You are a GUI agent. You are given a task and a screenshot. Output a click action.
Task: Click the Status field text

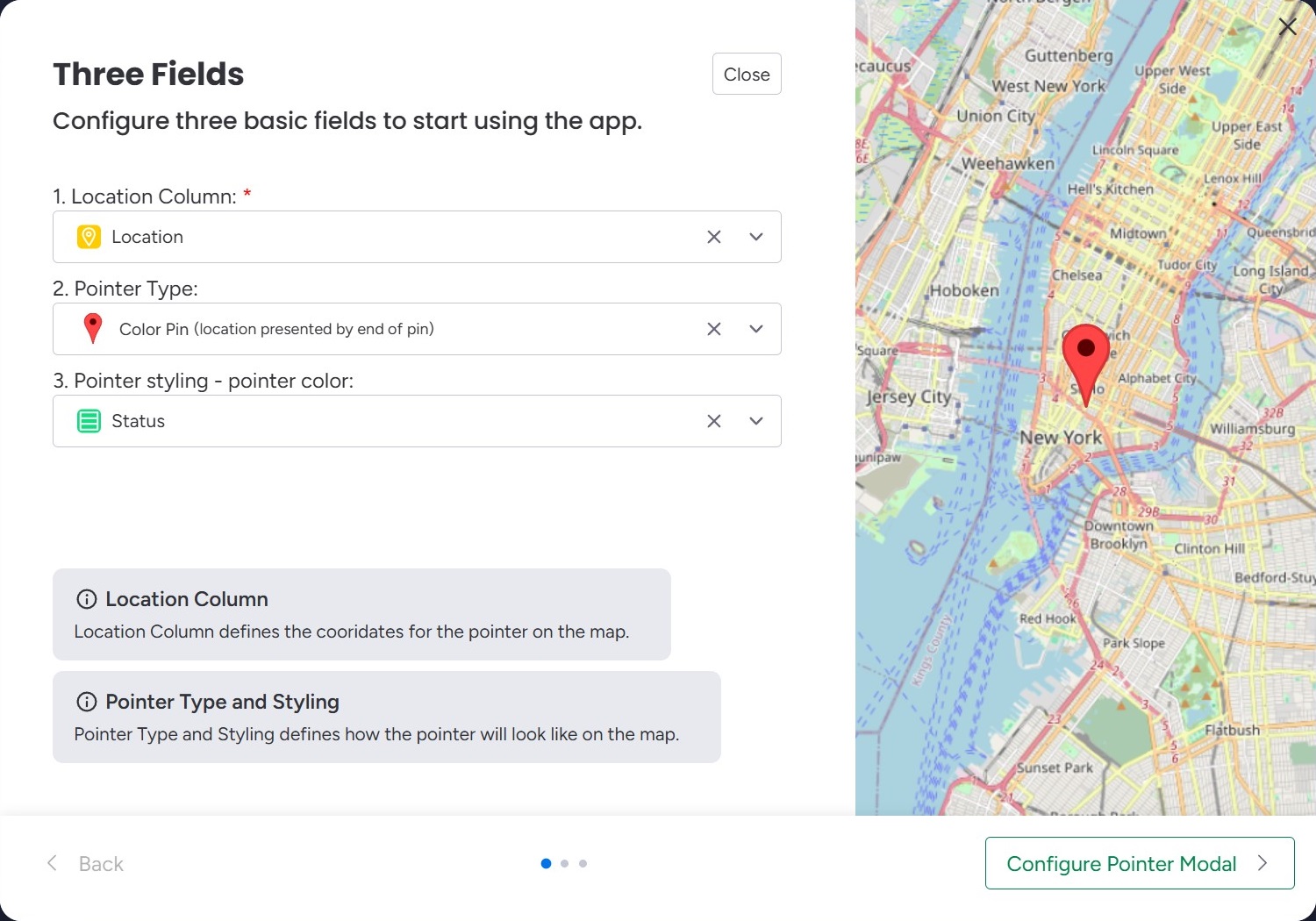coord(139,421)
